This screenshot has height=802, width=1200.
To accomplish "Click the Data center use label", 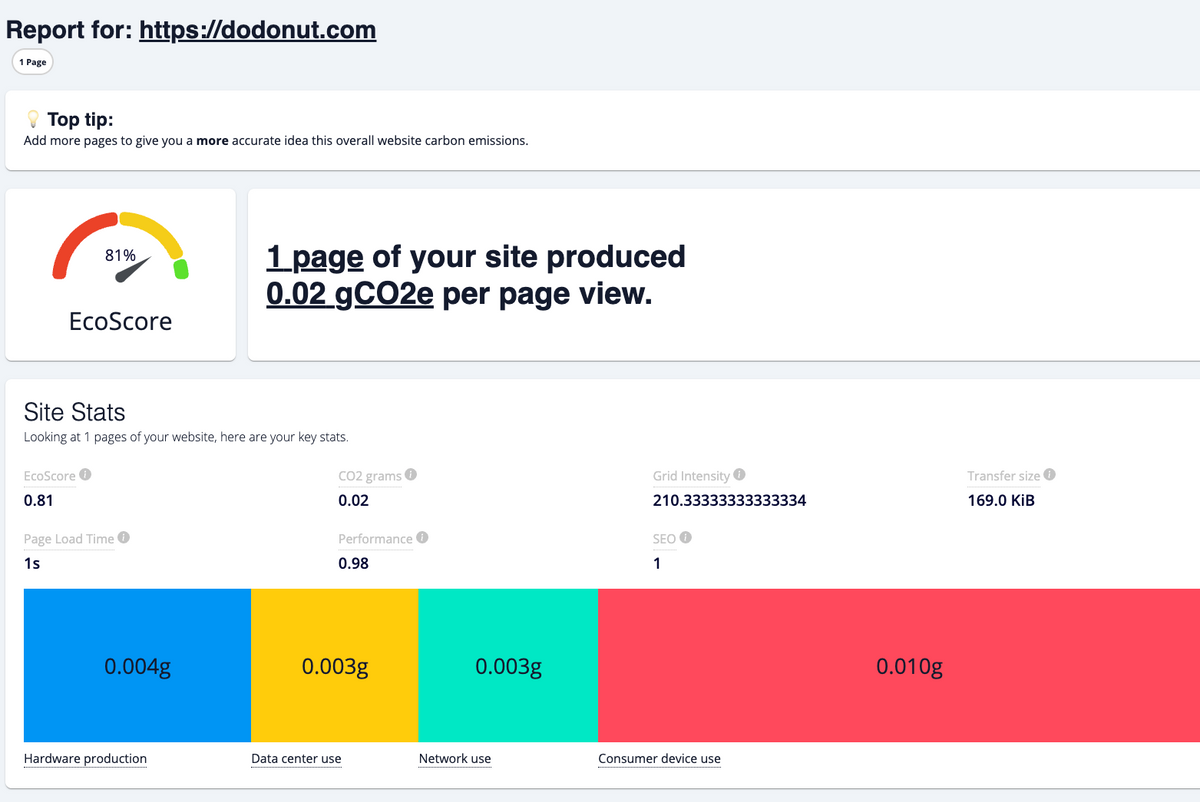I will coord(296,759).
